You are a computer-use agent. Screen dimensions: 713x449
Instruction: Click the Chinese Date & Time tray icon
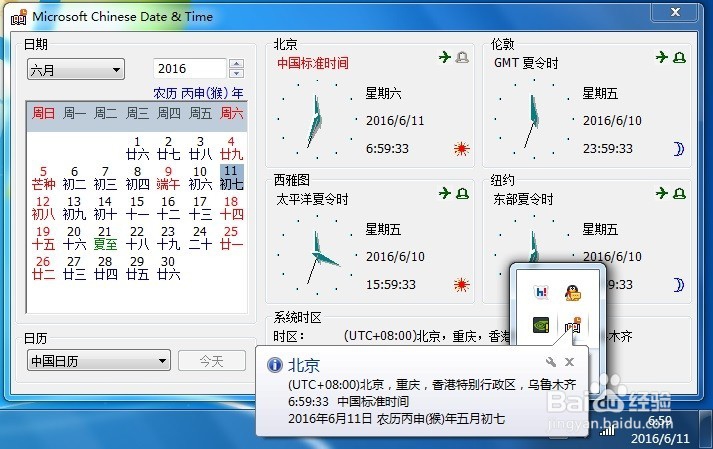[x=573, y=325]
